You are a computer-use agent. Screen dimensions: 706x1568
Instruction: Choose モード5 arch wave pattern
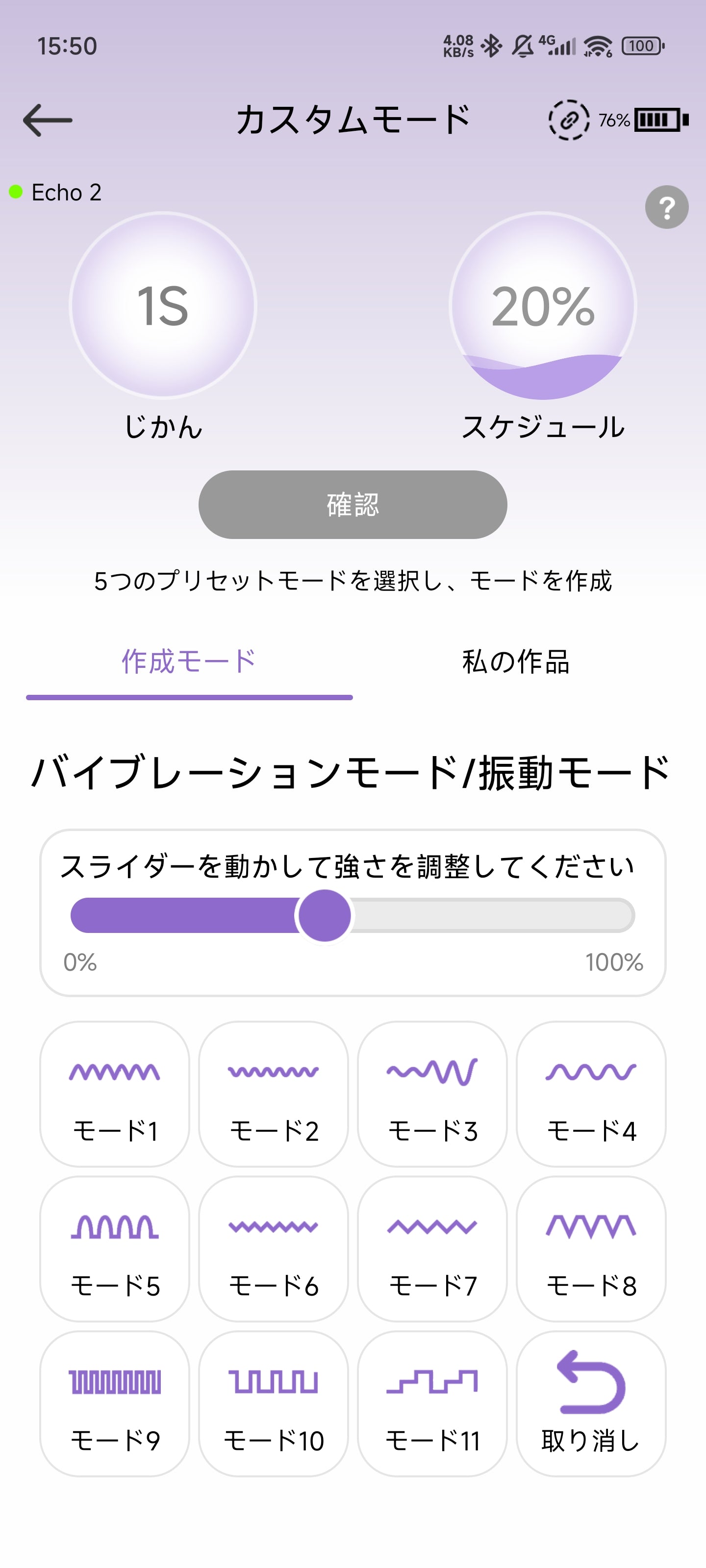point(115,1249)
